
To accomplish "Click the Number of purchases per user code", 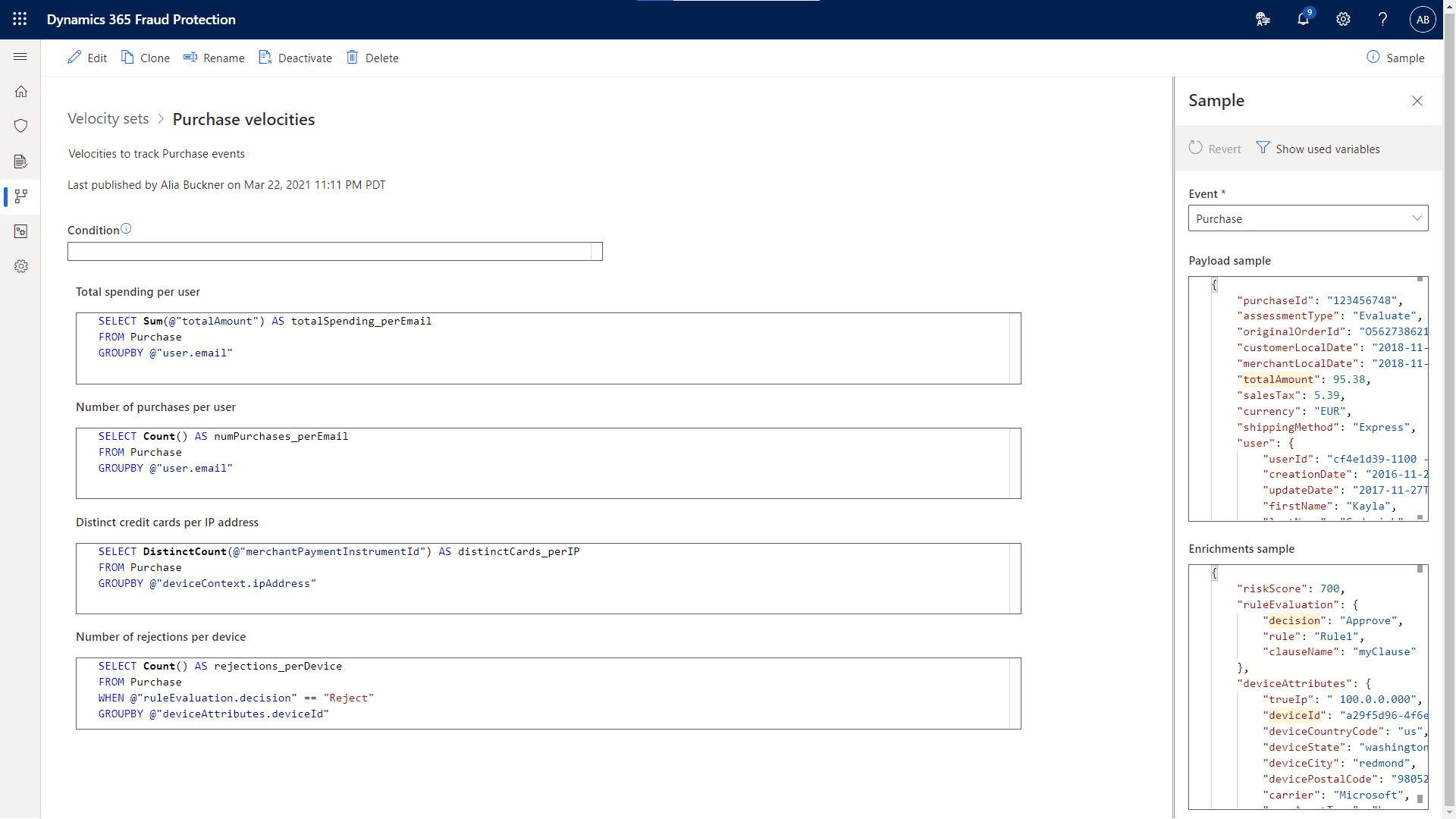I will (548, 463).
